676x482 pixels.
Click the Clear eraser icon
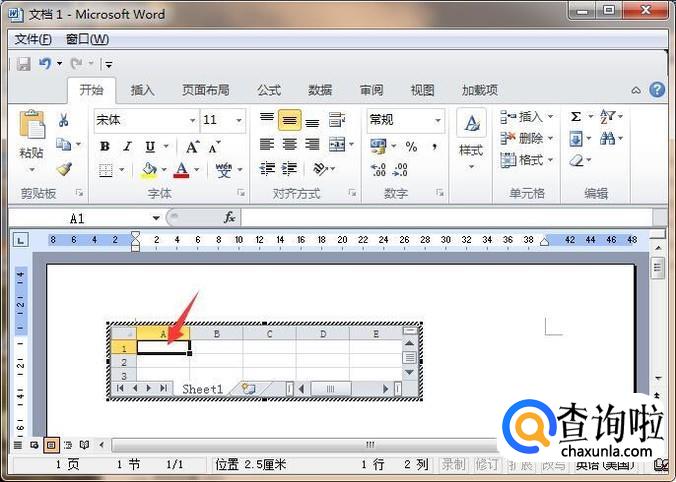click(x=576, y=161)
